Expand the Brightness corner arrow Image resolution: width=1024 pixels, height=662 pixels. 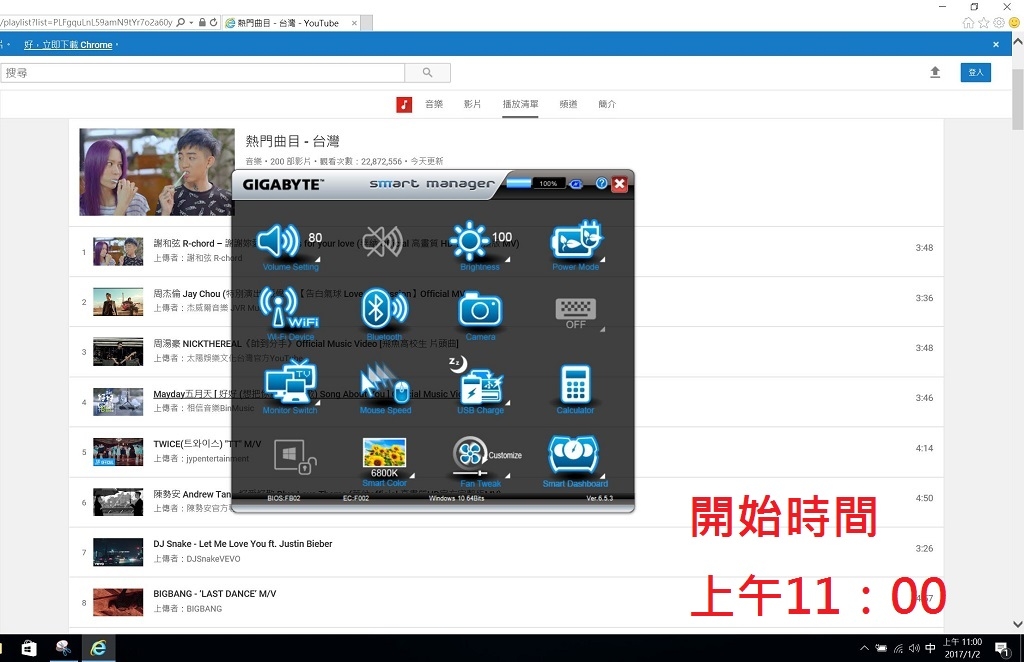(507, 259)
